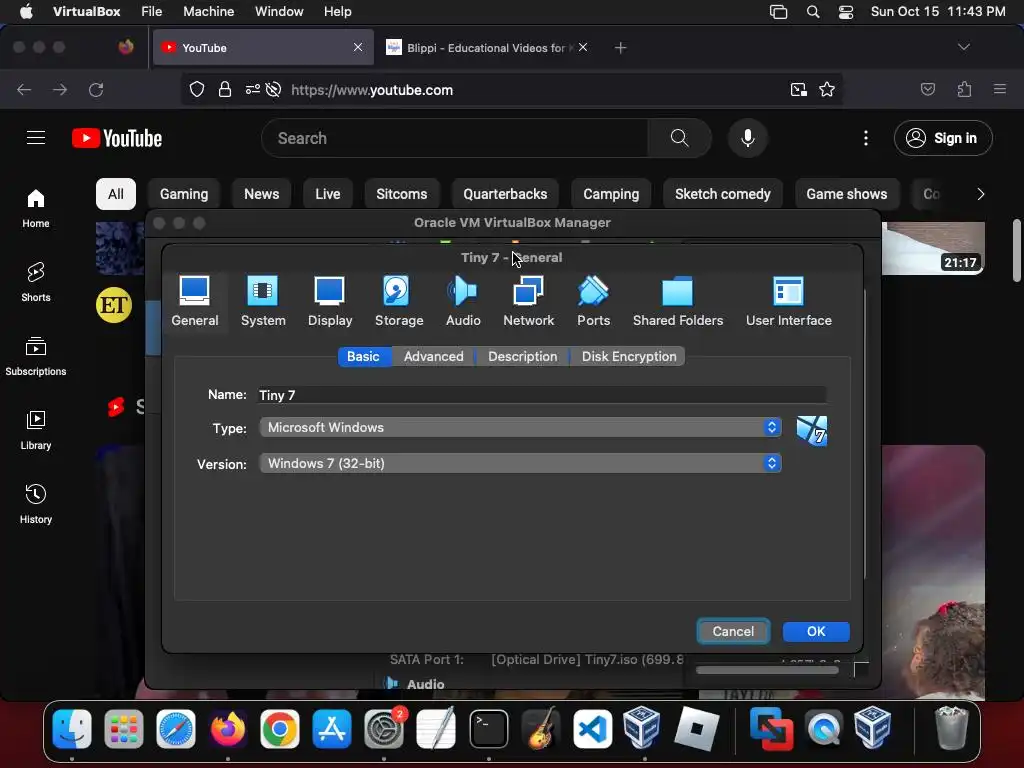Bookmark this page with the star
1024x768 pixels.
click(827, 89)
